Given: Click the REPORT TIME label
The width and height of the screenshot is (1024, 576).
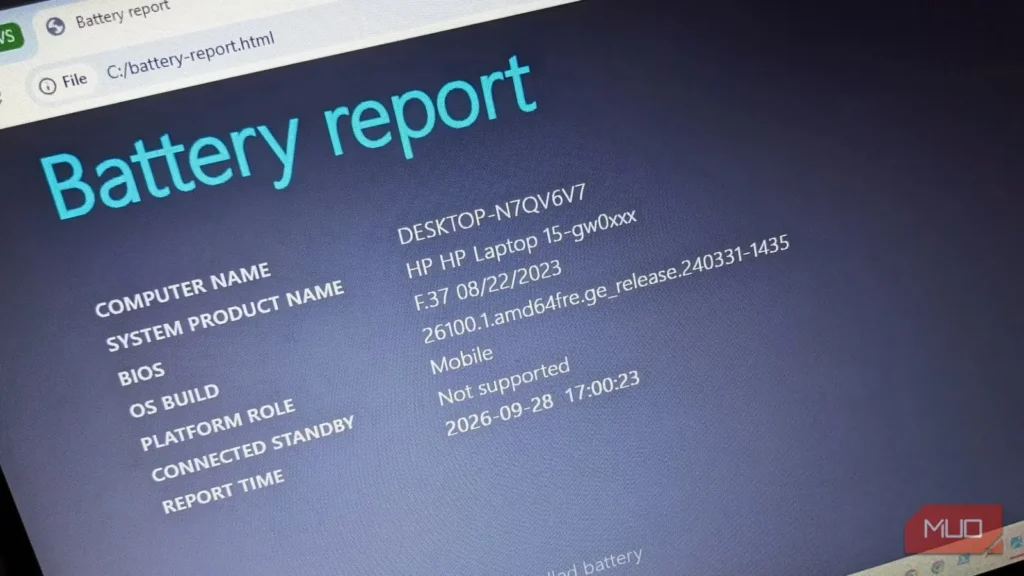Looking at the screenshot, I should (223, 491).
